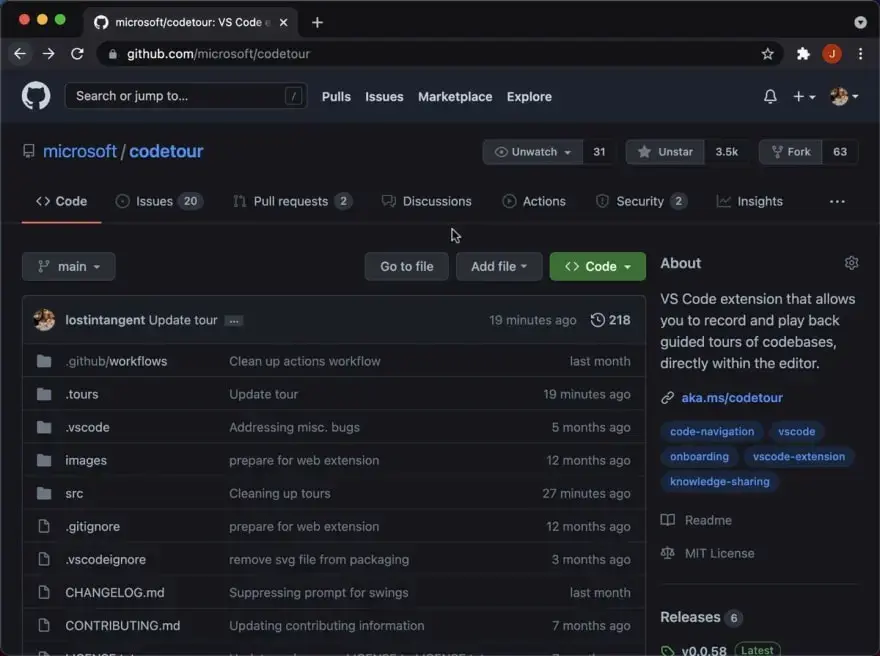View the 63 forks count
This screenshot has height=656, width=880.
pyautogui.click(x=840, y=152)
